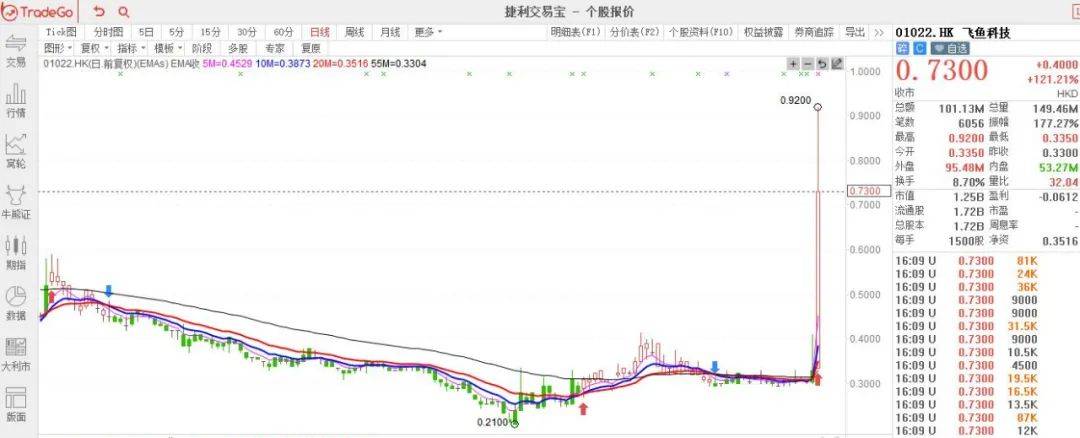Click the large 0.7300 last price
Image resolution: width=1080 pixels, height=438 pixels.
click(x=942, y=71)
